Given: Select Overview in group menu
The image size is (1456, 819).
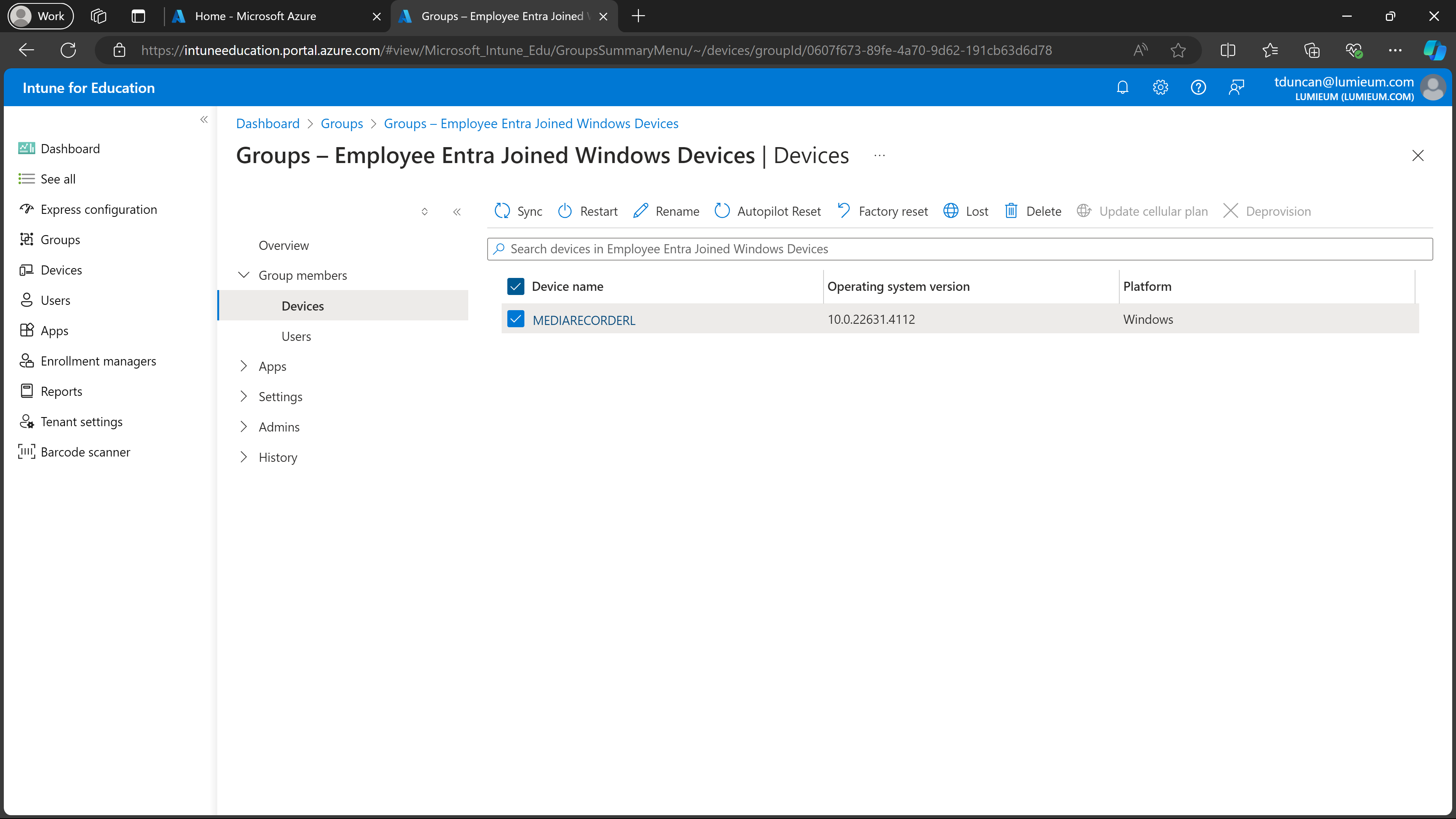Looking at the screenshot, I should click(x=284, y=245).
